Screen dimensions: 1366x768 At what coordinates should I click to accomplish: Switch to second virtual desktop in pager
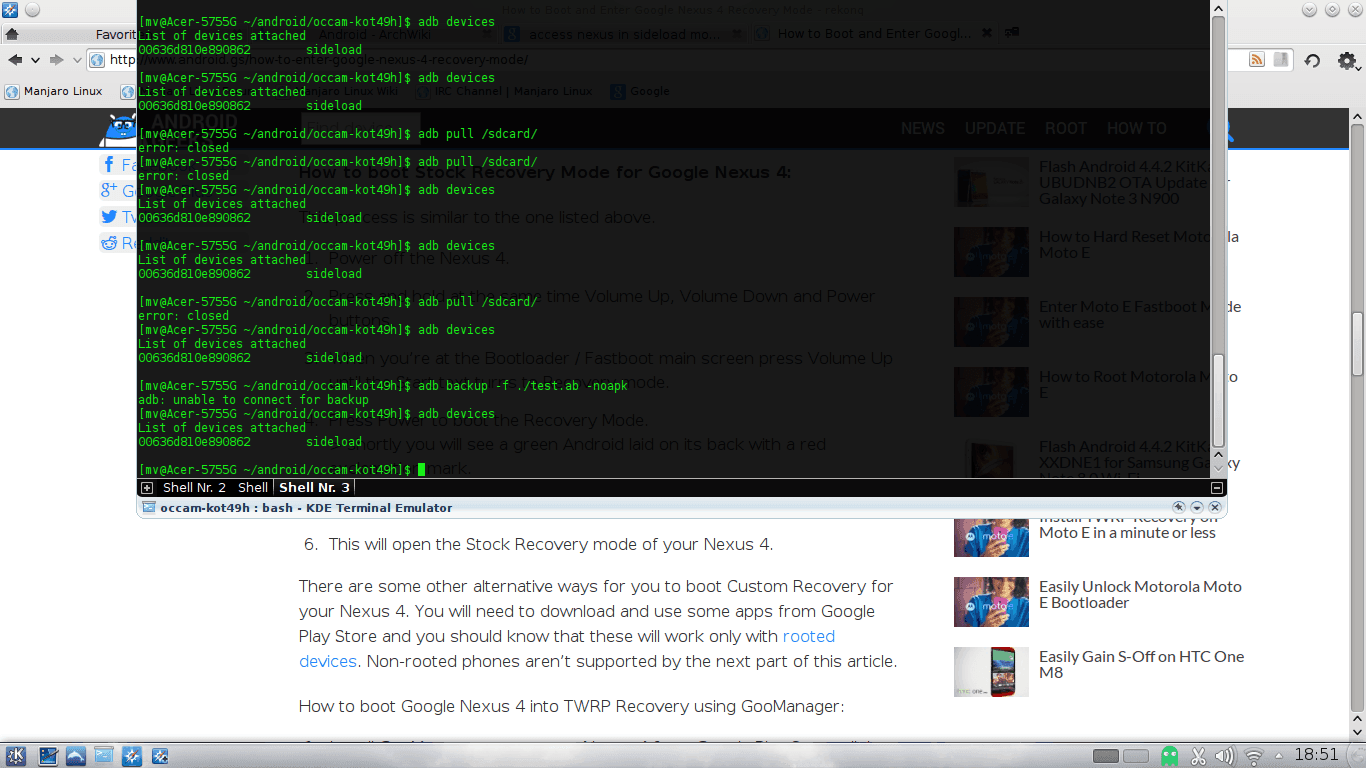1137,756
